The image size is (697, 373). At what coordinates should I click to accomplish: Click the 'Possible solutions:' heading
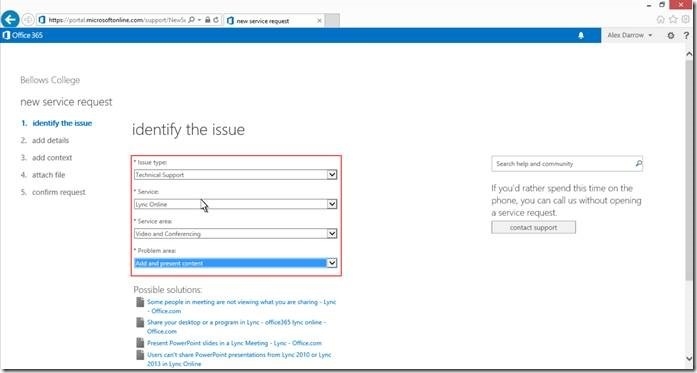pyautogui.click(x=168, y=290)
